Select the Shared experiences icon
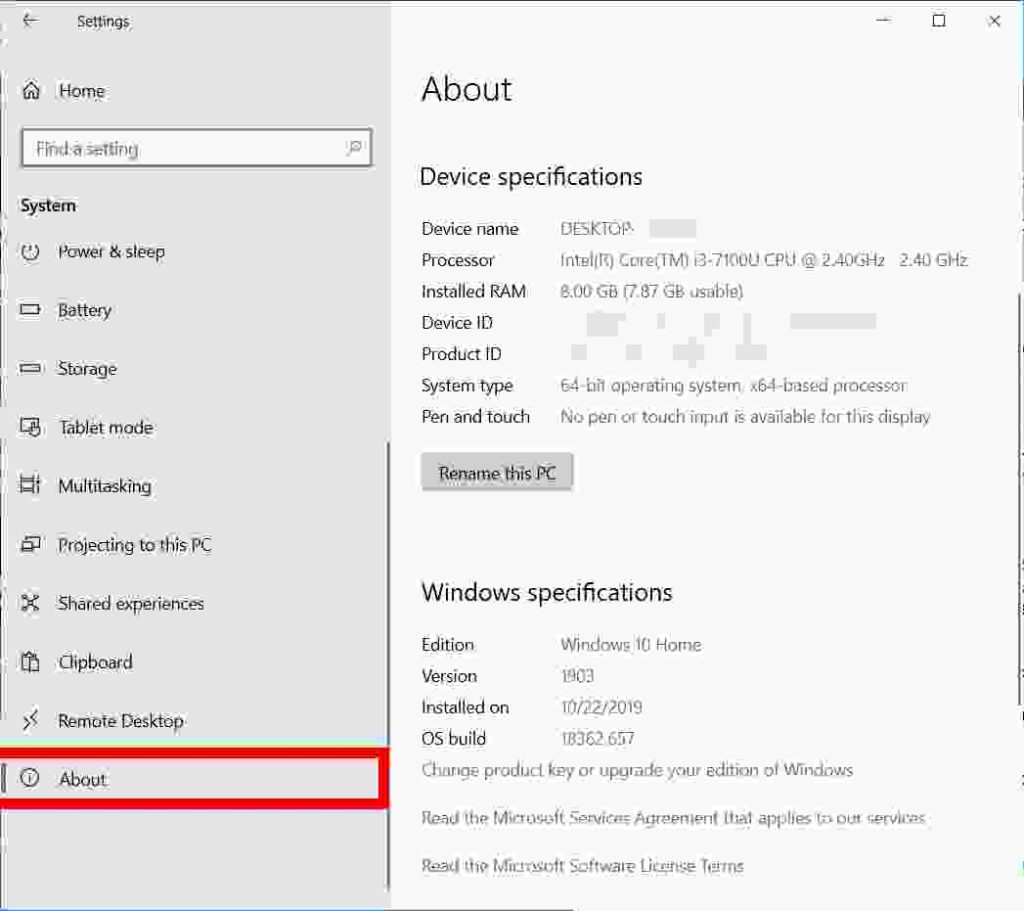The image size is (1024, 911). [30, 603]
